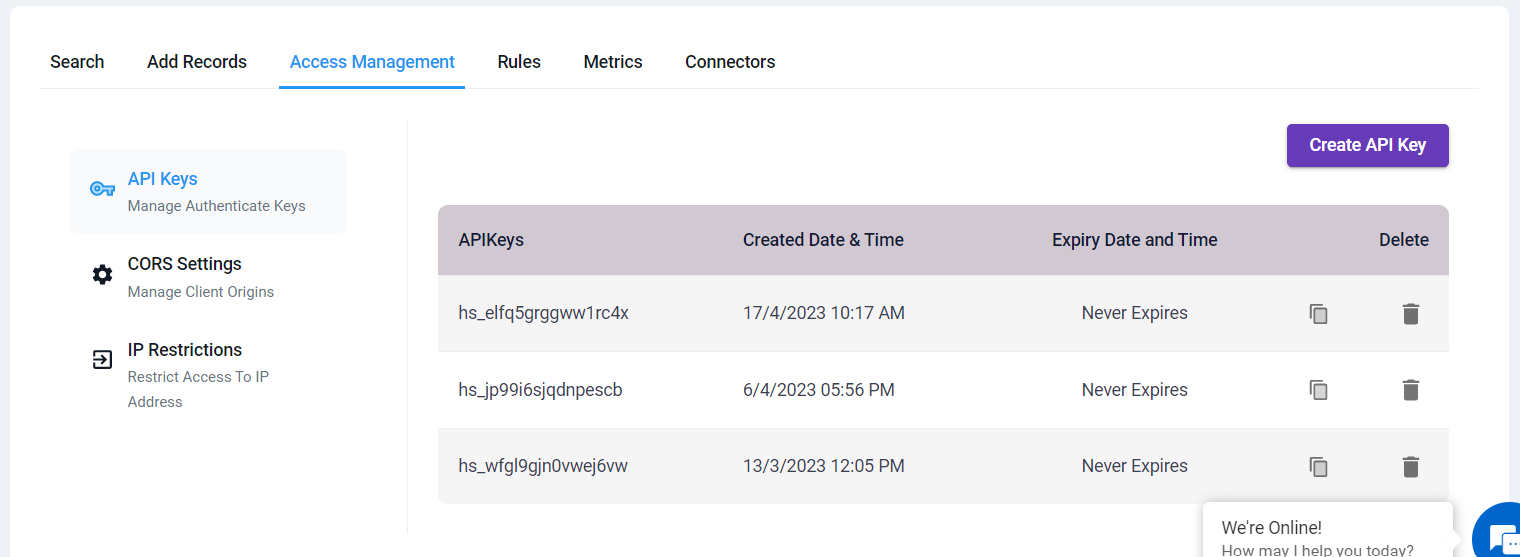The width and height of the screenshot is (1520, 557).
Task: Open the live chat bubble icon
Action: pos(1498,530)
